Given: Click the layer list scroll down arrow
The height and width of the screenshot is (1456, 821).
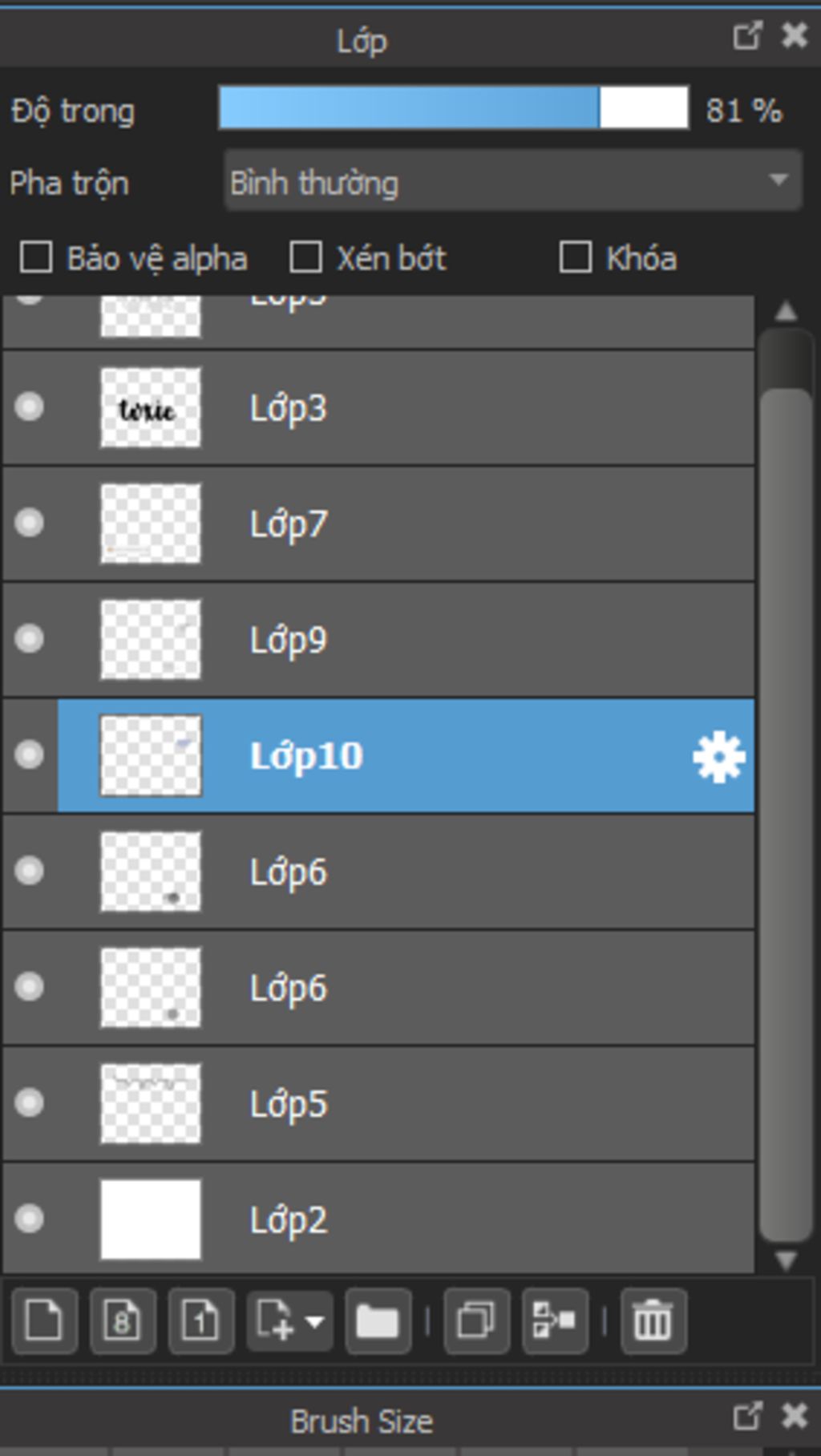Looking at the screenshot, I should tap(787, 1260).
